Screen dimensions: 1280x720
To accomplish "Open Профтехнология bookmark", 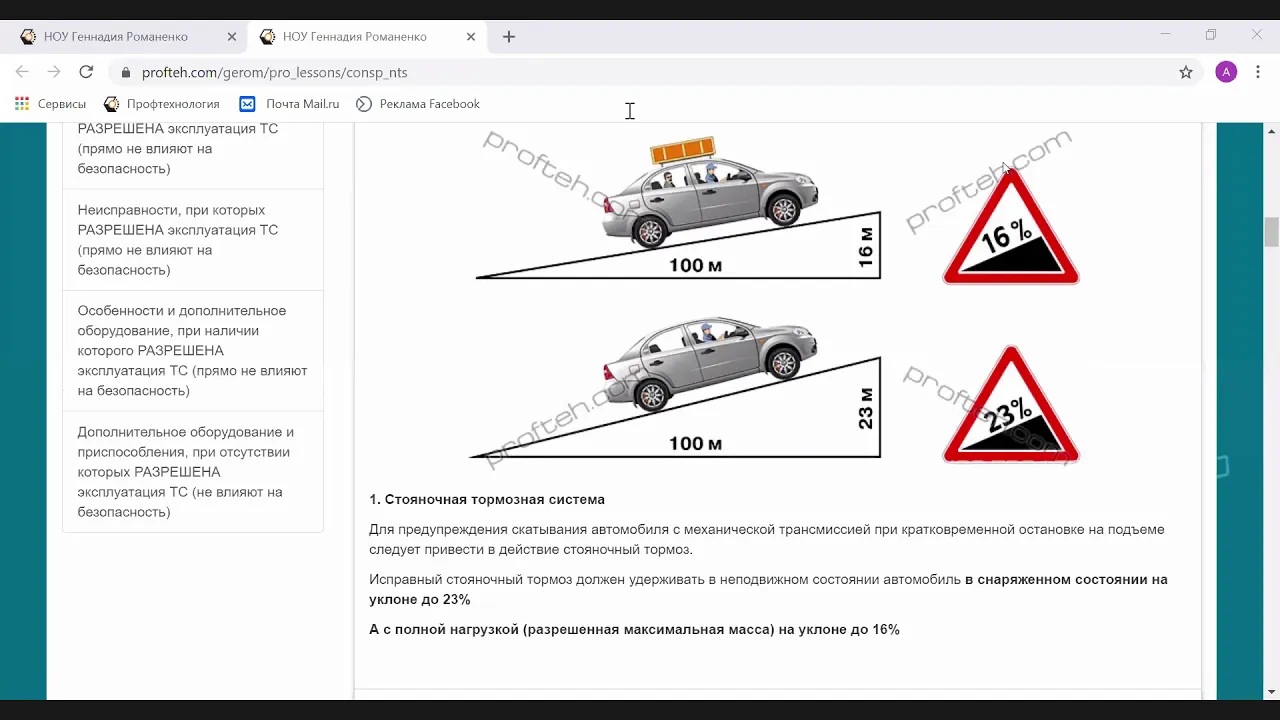I will coord(161,104).
